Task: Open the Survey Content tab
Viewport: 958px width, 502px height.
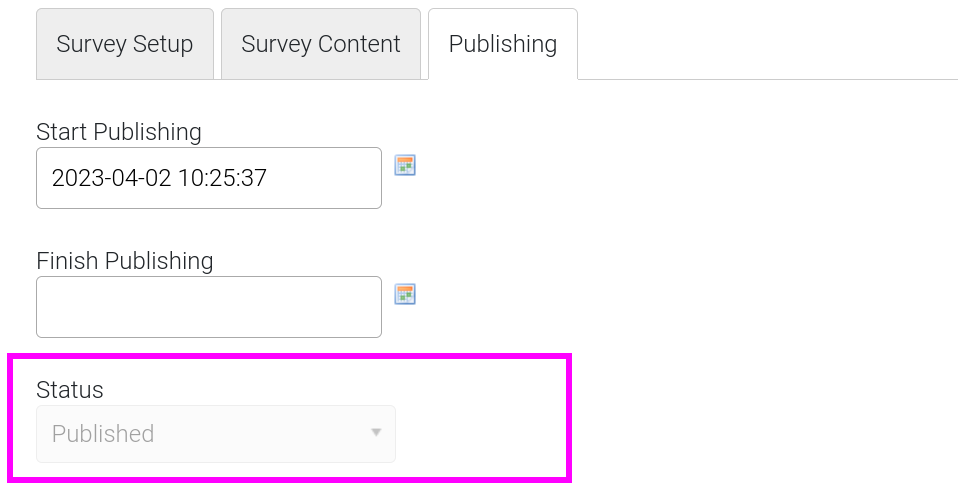Action: [321, 44]
